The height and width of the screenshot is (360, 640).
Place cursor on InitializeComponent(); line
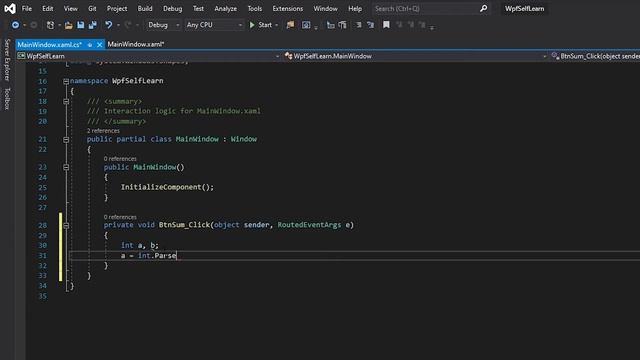point(167,187)
